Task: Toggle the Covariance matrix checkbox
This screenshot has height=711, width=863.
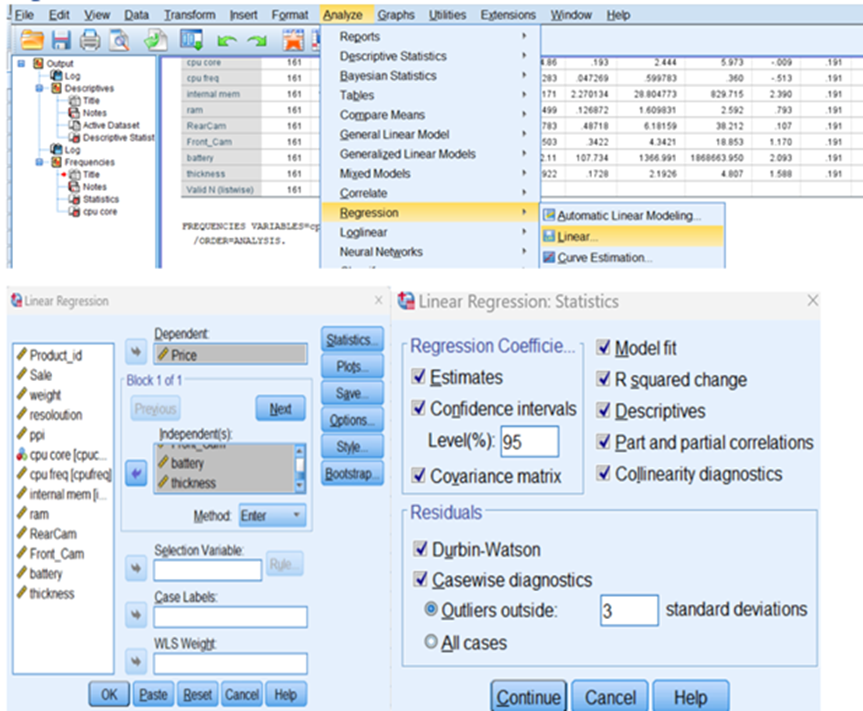Action: tap(418, 475)
